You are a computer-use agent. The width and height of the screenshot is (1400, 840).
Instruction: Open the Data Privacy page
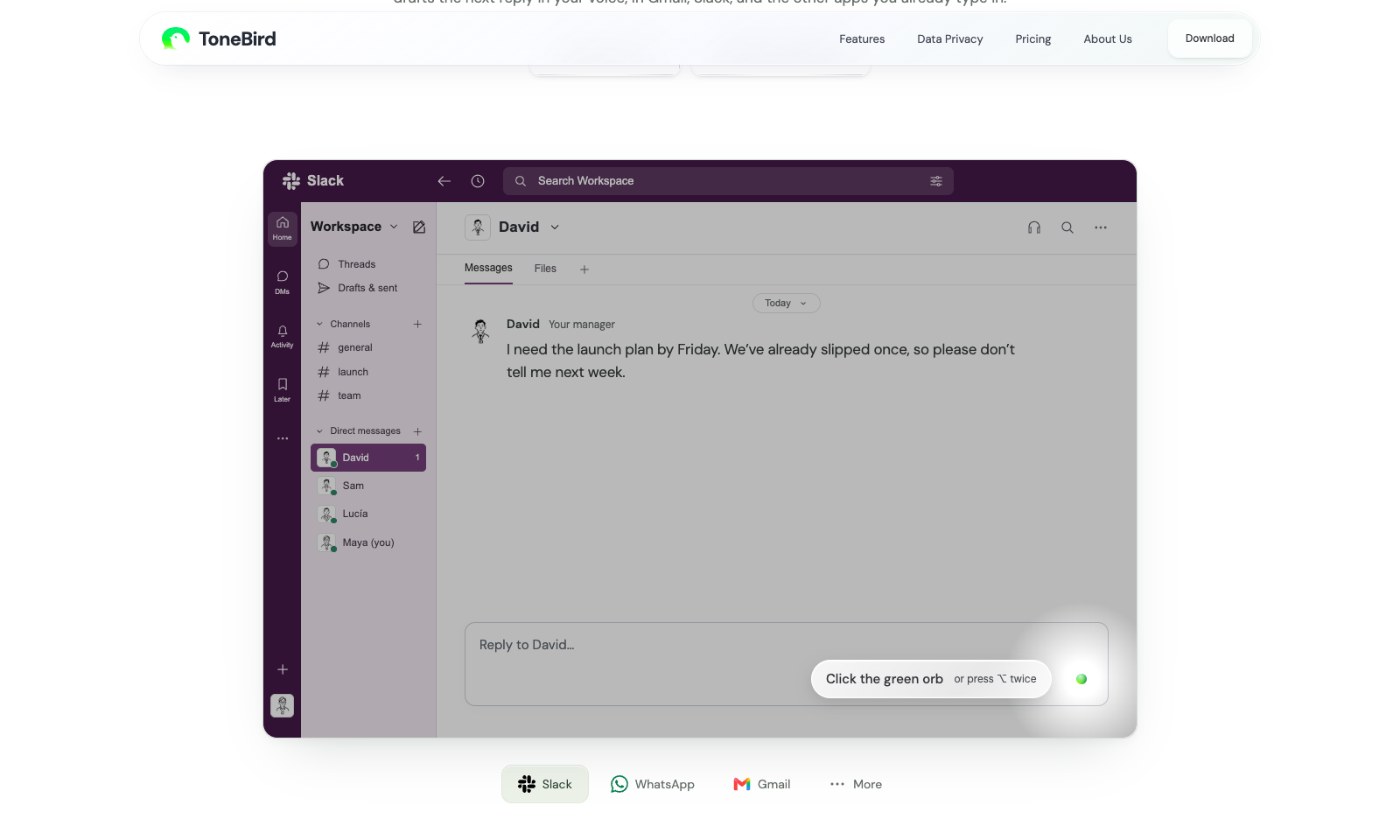click(x=950, y=39)
